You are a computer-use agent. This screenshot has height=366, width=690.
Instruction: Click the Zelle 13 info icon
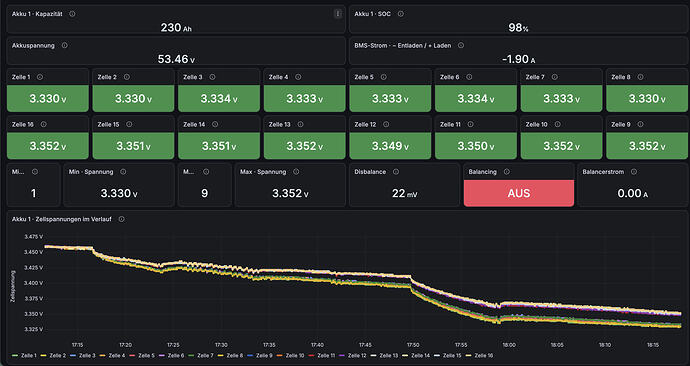[300, 124]
